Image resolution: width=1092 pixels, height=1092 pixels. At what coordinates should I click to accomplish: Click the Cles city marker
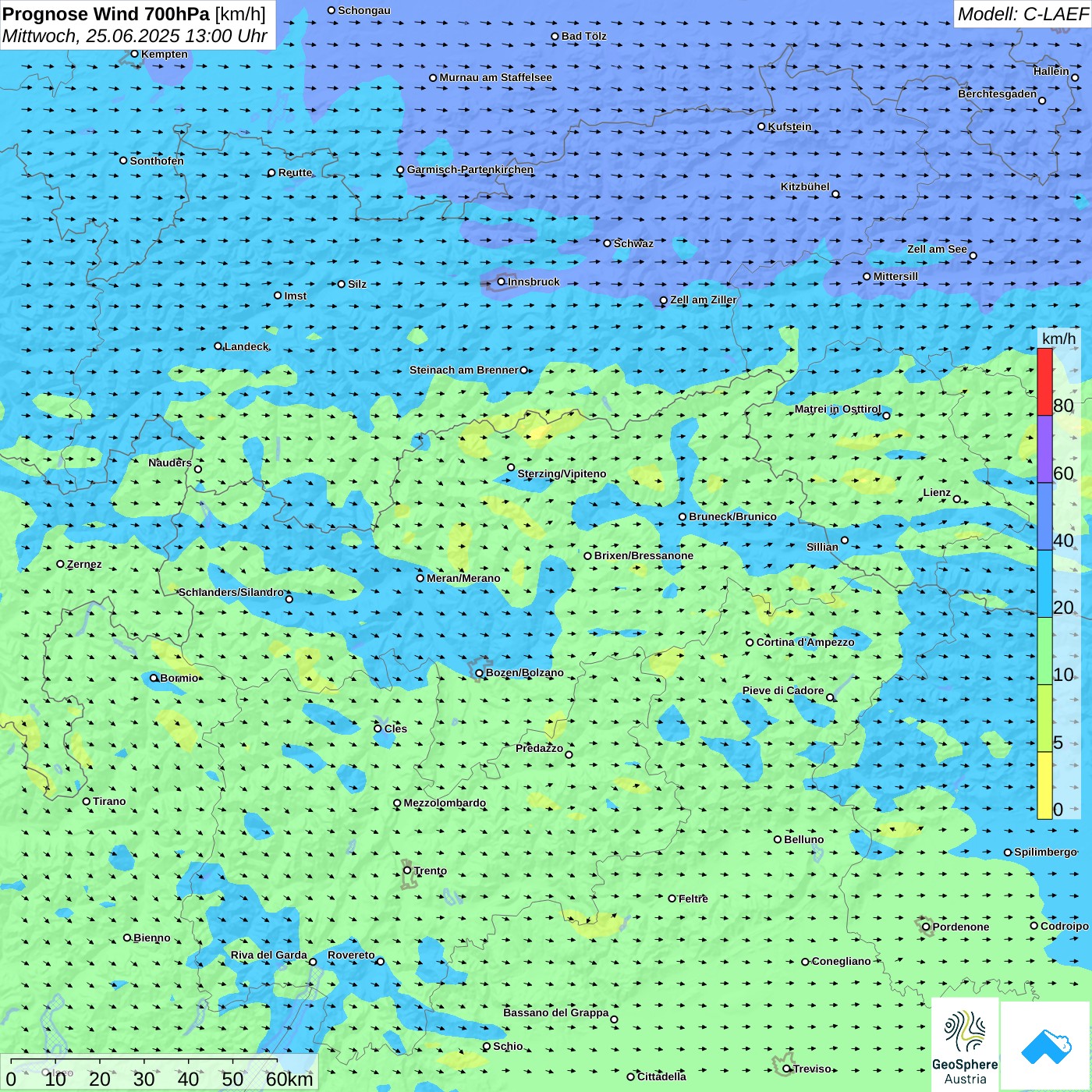(378, 729)
